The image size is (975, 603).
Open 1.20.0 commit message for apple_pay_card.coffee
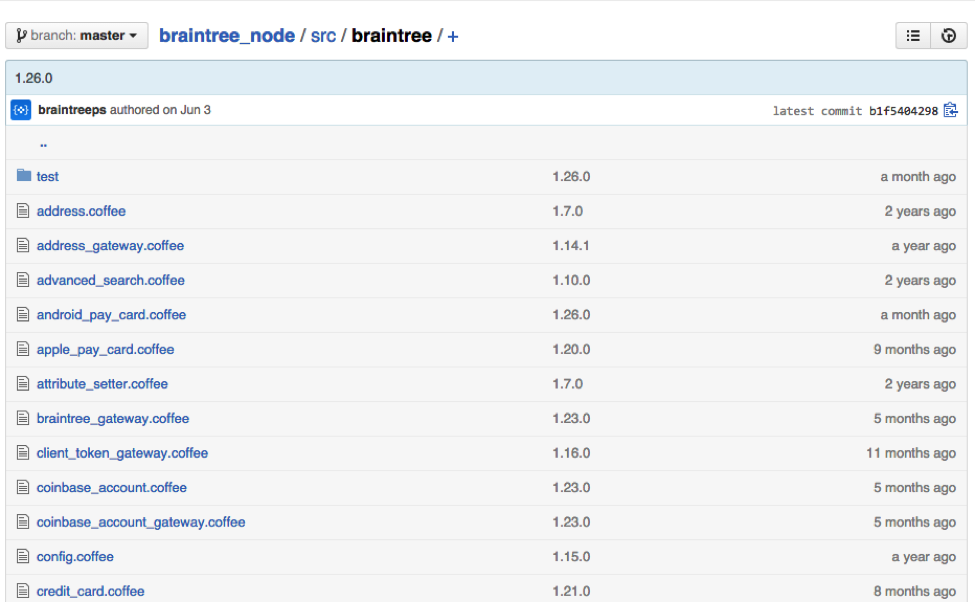571,349
